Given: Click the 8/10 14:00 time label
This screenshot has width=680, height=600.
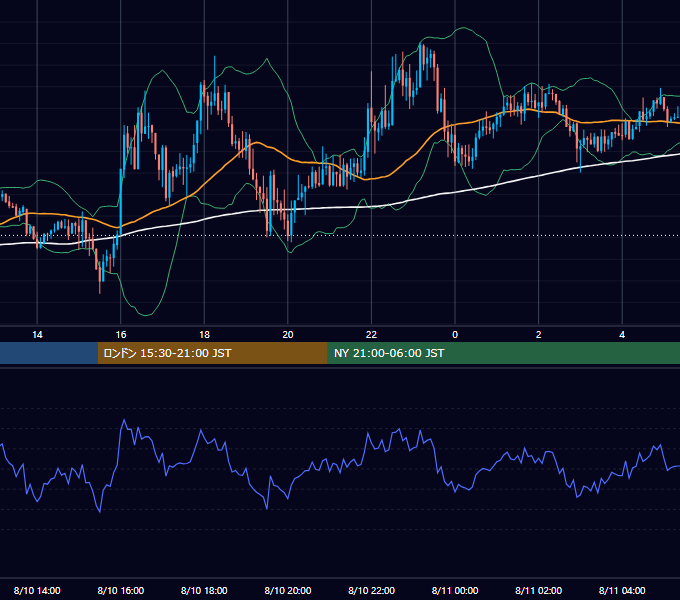Looking at the screenshot, I should pyautogui.click(x=37, y=590).
